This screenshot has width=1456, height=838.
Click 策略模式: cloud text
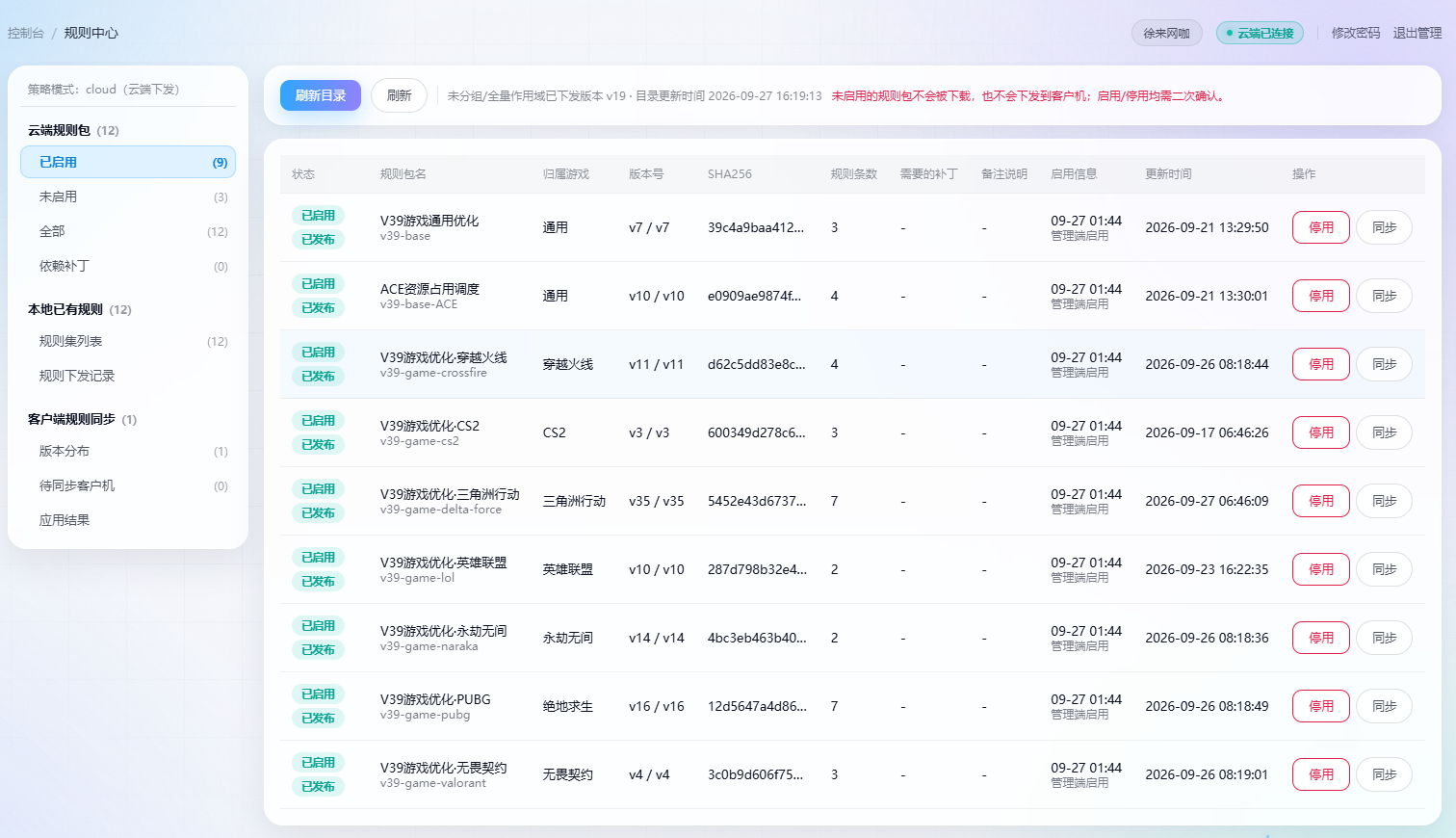tap(103, 90)
